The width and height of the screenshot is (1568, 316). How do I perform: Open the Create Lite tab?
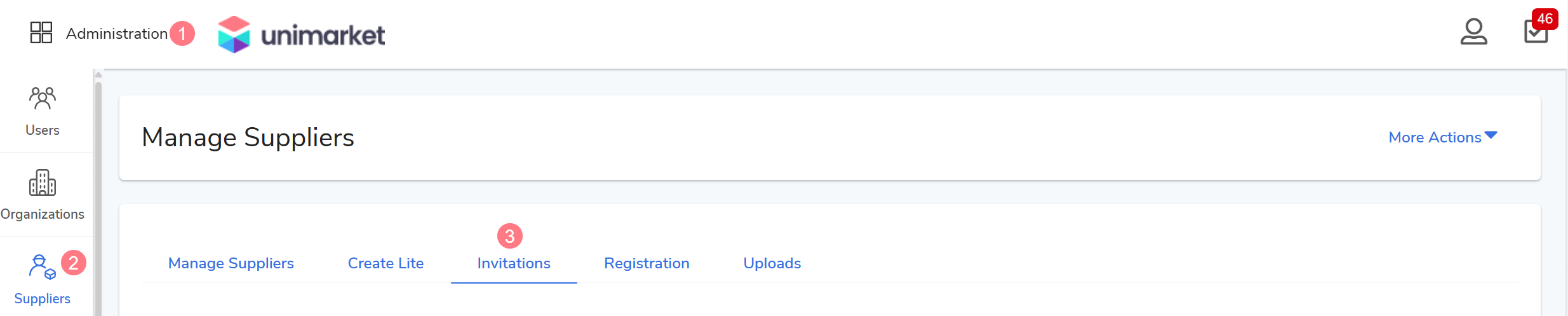385,263
